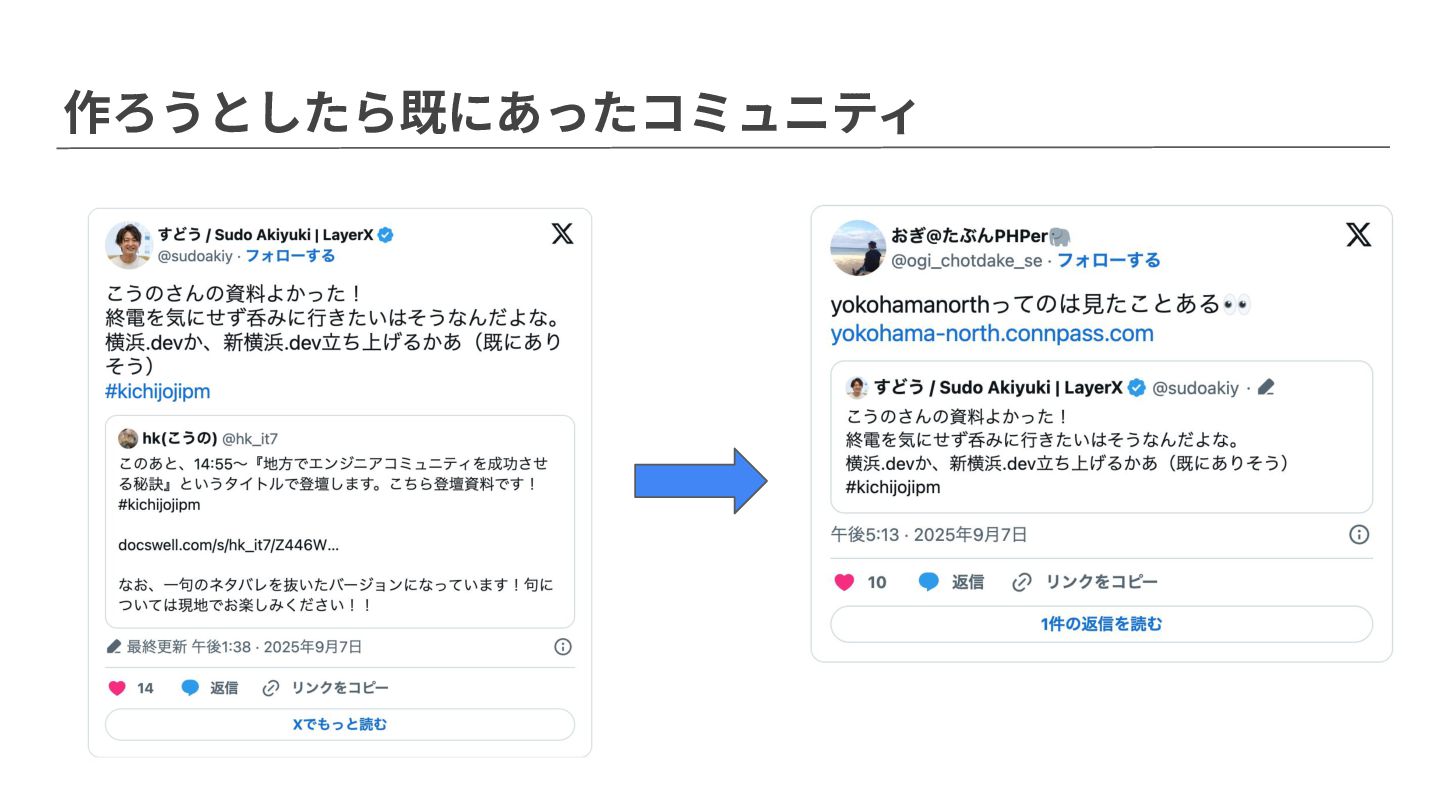1440x810 pixels.
Task: Like the left tweet with 14 hearts
Action: (x=117, y=688)
